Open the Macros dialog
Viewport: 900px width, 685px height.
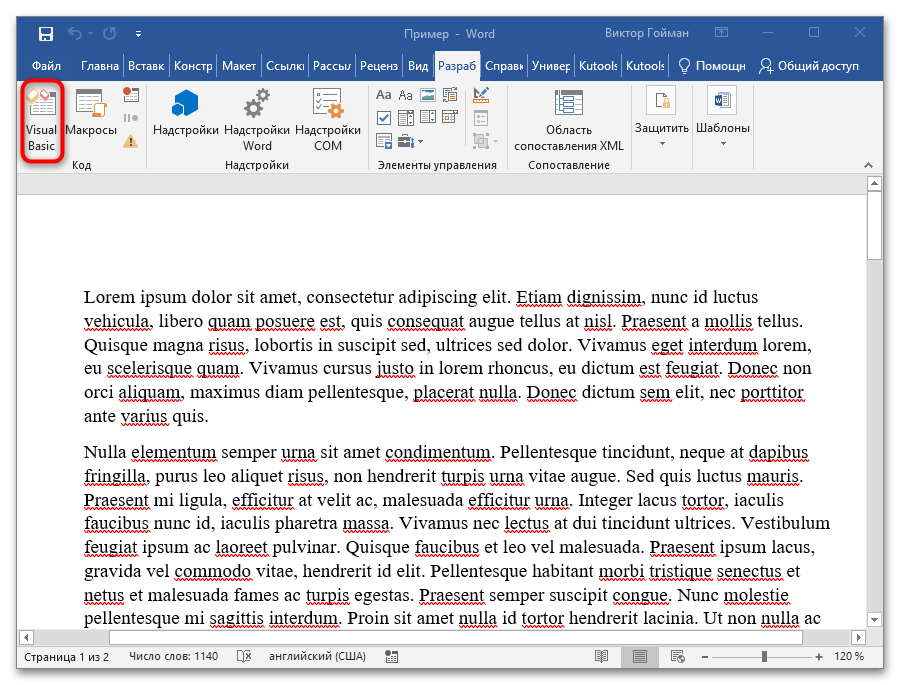91,113
